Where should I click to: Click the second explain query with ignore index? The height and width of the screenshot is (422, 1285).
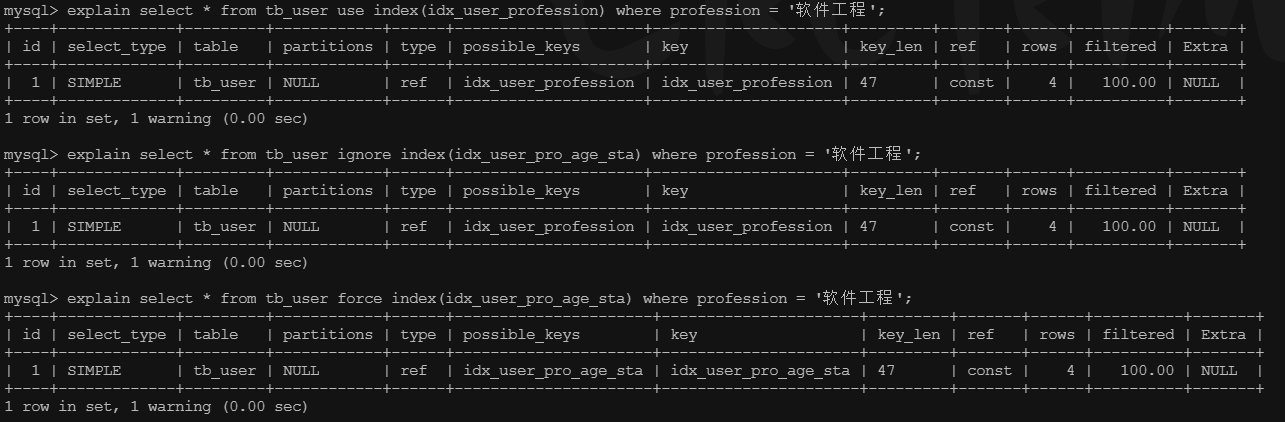(493, 154)
